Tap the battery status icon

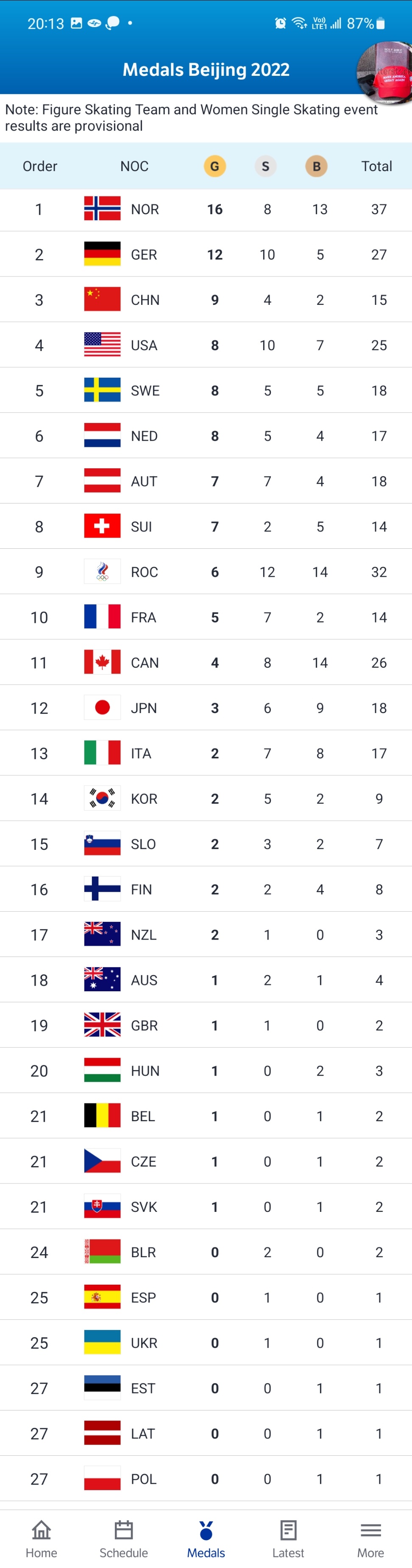[381, 23]
